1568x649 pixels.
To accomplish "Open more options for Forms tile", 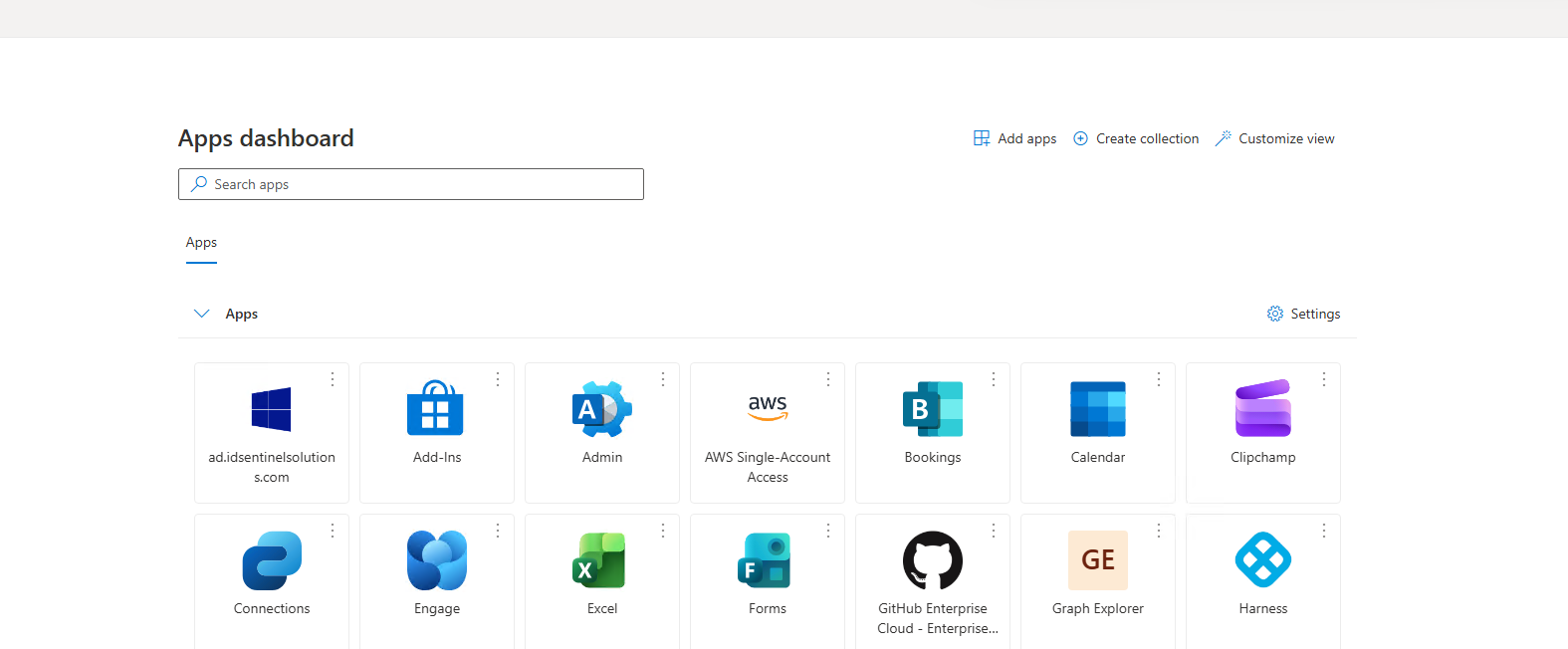I will coord(828,531).
